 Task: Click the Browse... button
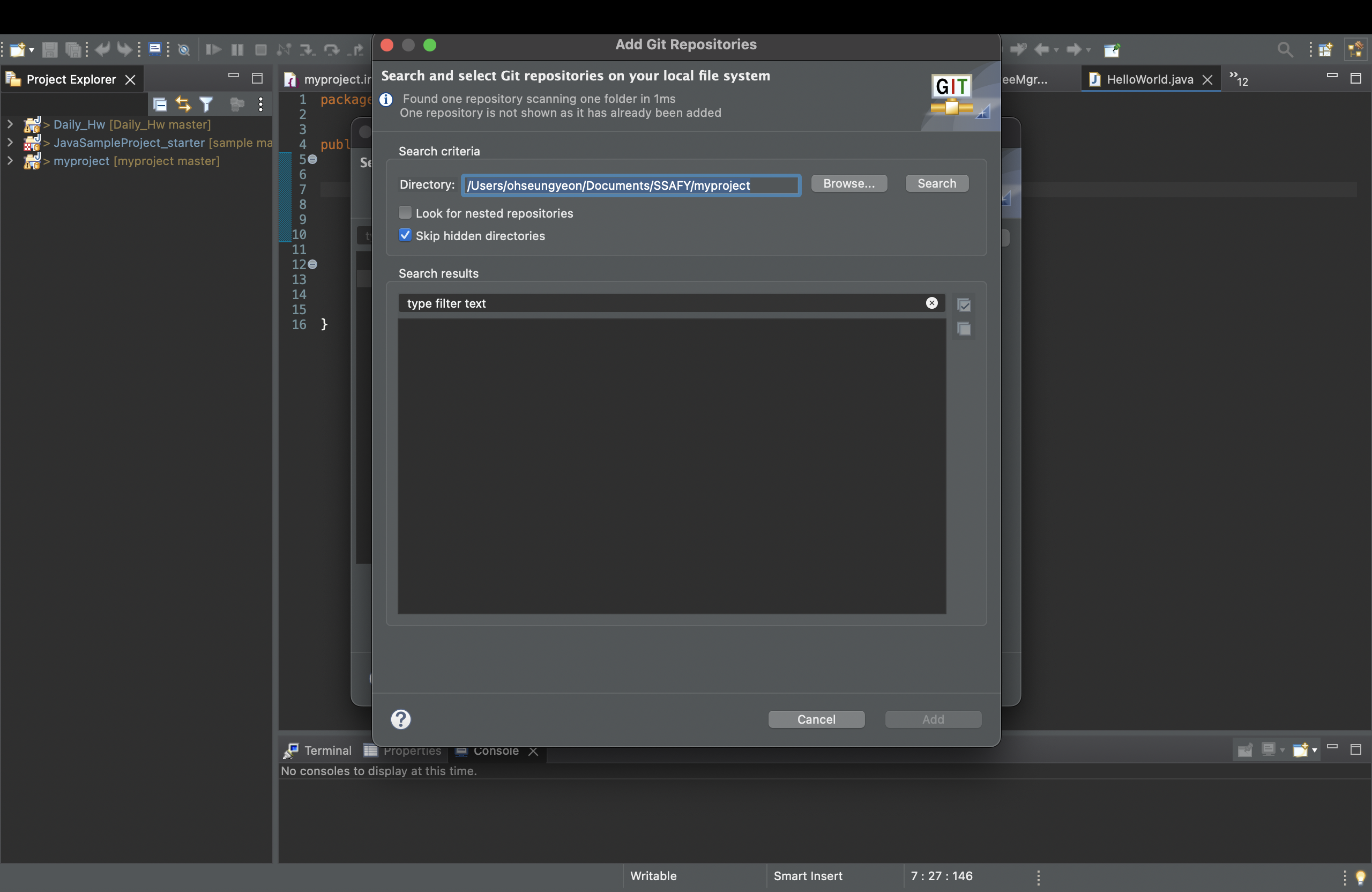848,183
